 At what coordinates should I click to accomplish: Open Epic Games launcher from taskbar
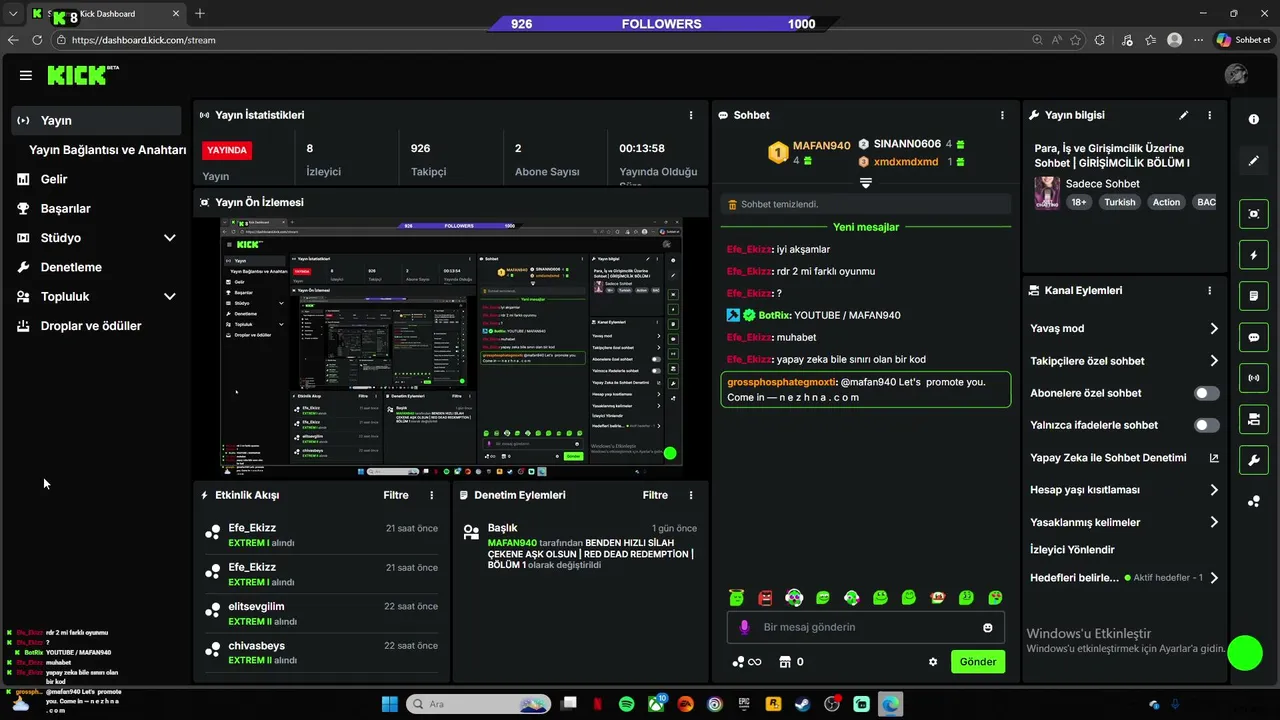744,704
